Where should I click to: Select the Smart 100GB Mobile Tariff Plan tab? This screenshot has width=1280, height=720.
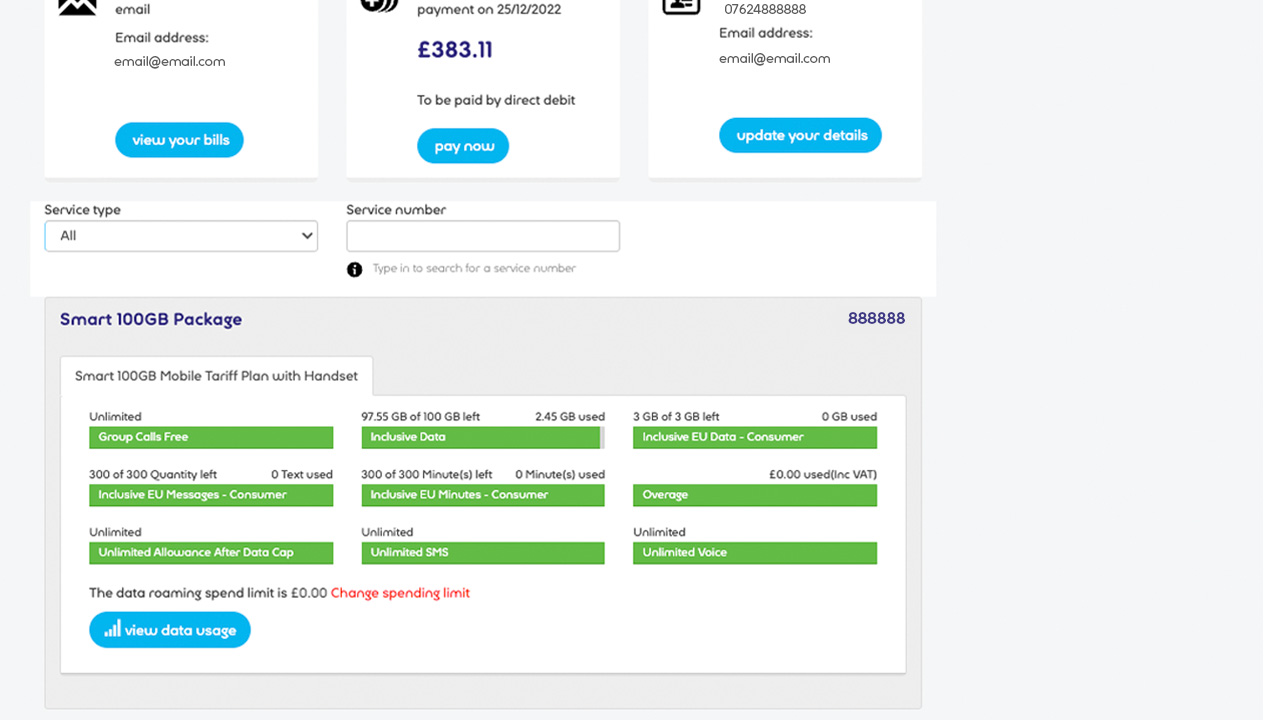[x=216, y=376]
